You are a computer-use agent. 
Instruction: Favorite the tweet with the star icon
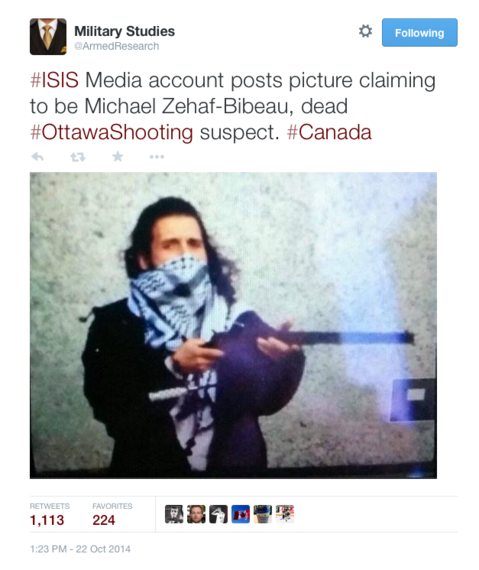[x=117, y=157]
